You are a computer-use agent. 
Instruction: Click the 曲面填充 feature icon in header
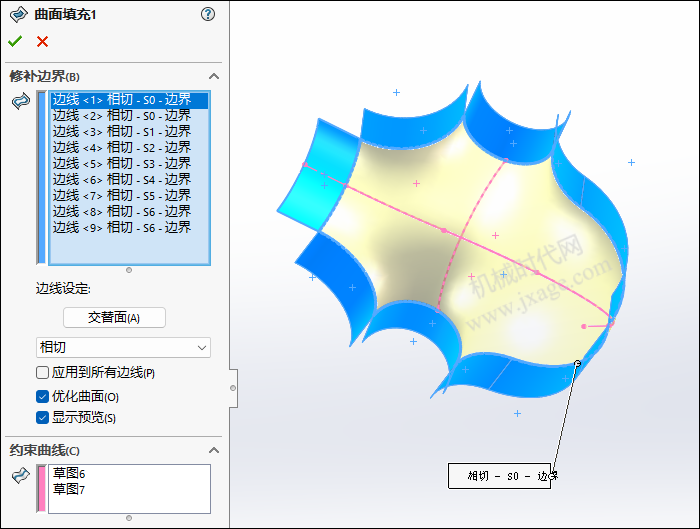click(x=18, y=14)
